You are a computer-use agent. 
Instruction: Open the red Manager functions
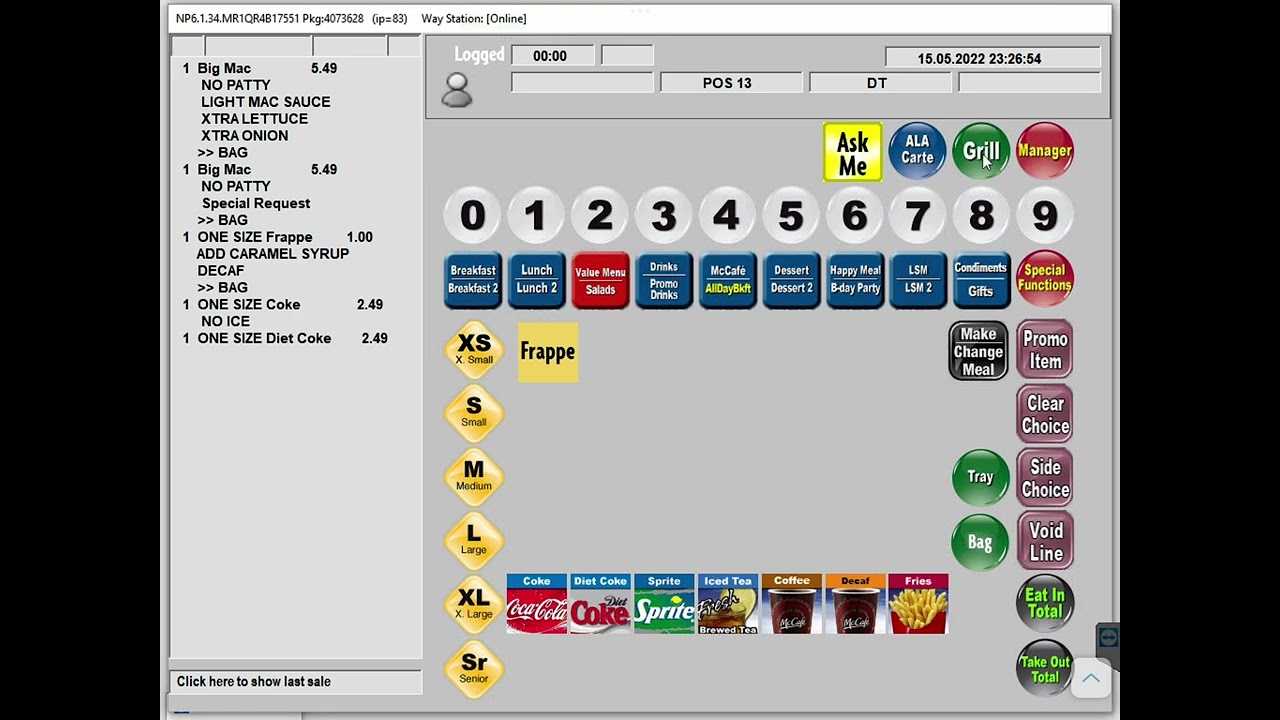(1045, 151)
